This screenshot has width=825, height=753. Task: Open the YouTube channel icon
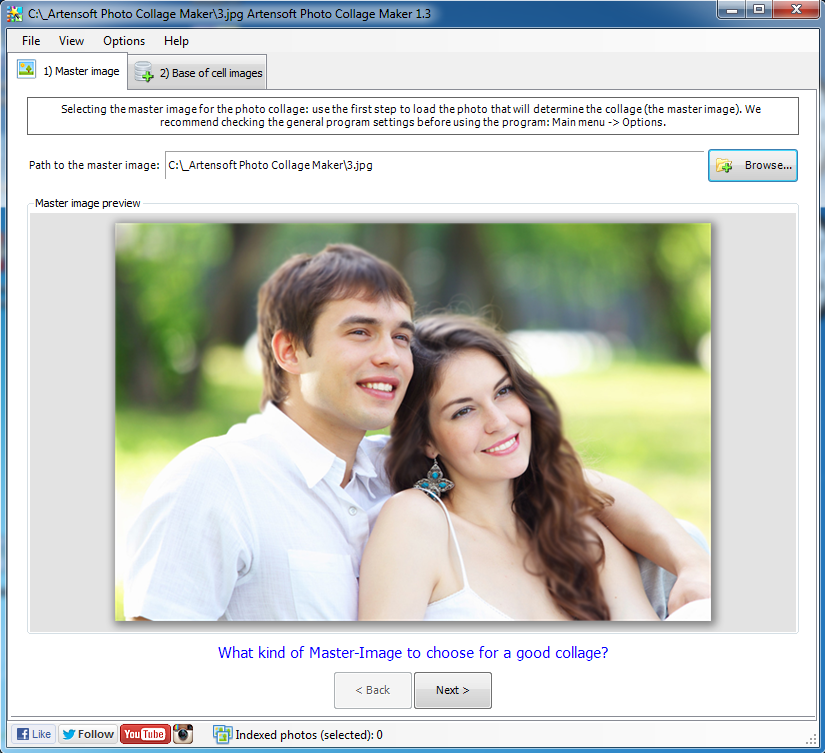pyautogui.click(x=145, y=734)
